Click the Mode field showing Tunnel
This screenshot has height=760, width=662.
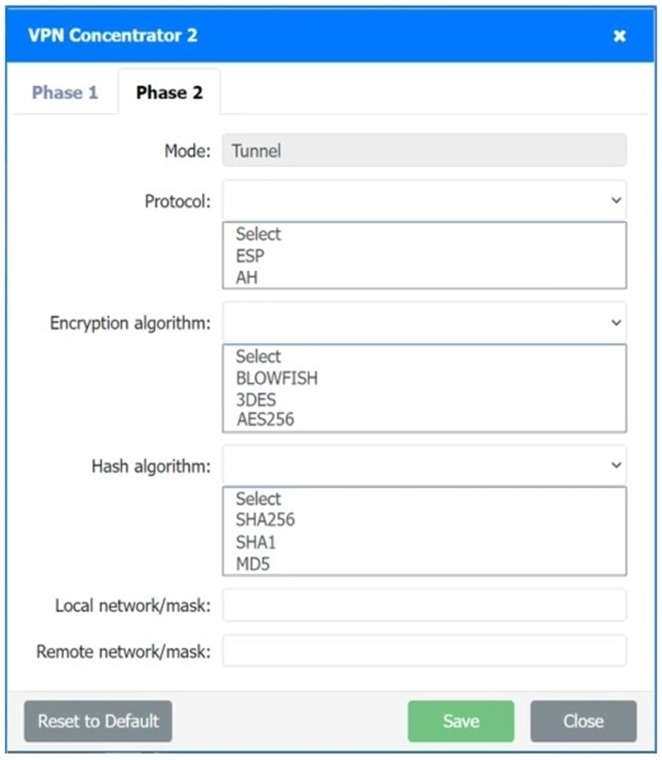(x=424, y=150)
